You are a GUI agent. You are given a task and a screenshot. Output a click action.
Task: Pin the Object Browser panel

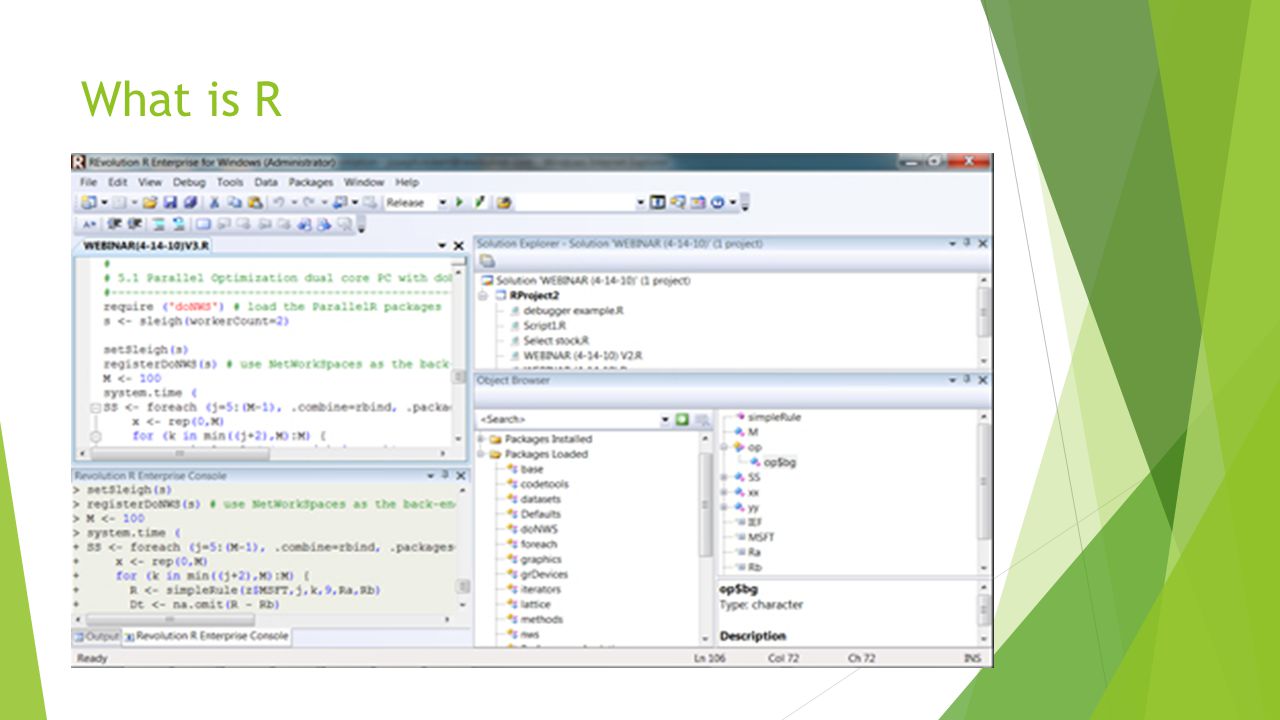coord(967,380)
